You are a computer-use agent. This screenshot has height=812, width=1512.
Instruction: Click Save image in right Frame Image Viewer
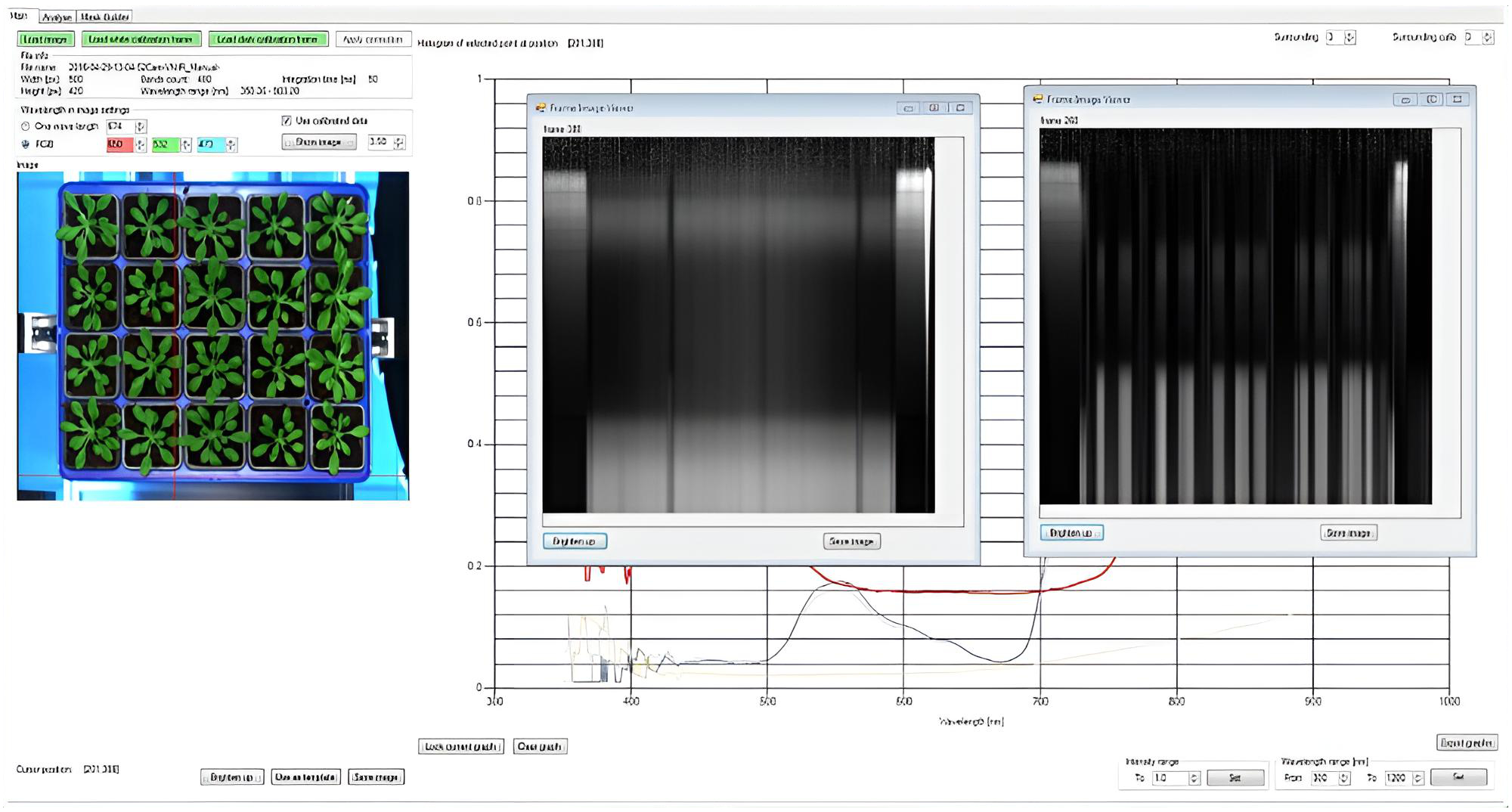(x=1349, y=533)
